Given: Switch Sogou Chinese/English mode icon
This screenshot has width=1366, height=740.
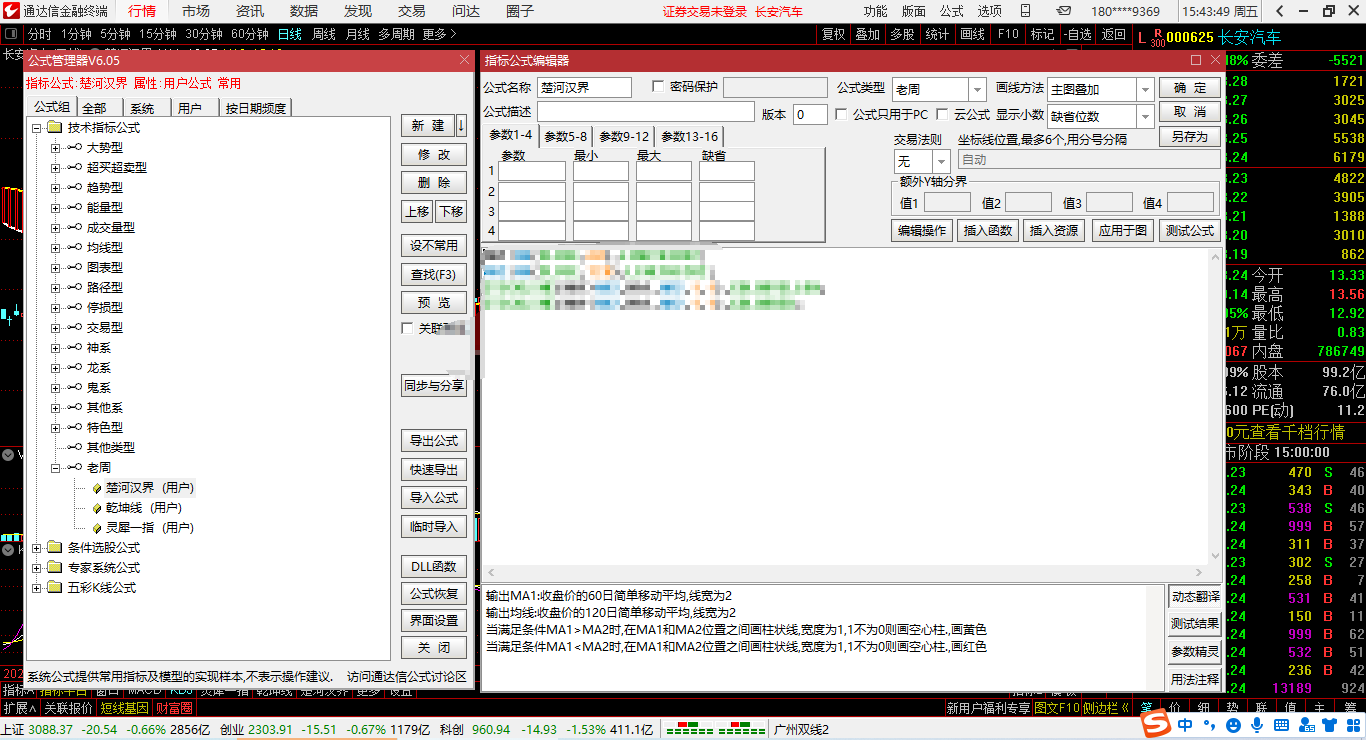Looking at the screenshot, I should click(1184, 724).
